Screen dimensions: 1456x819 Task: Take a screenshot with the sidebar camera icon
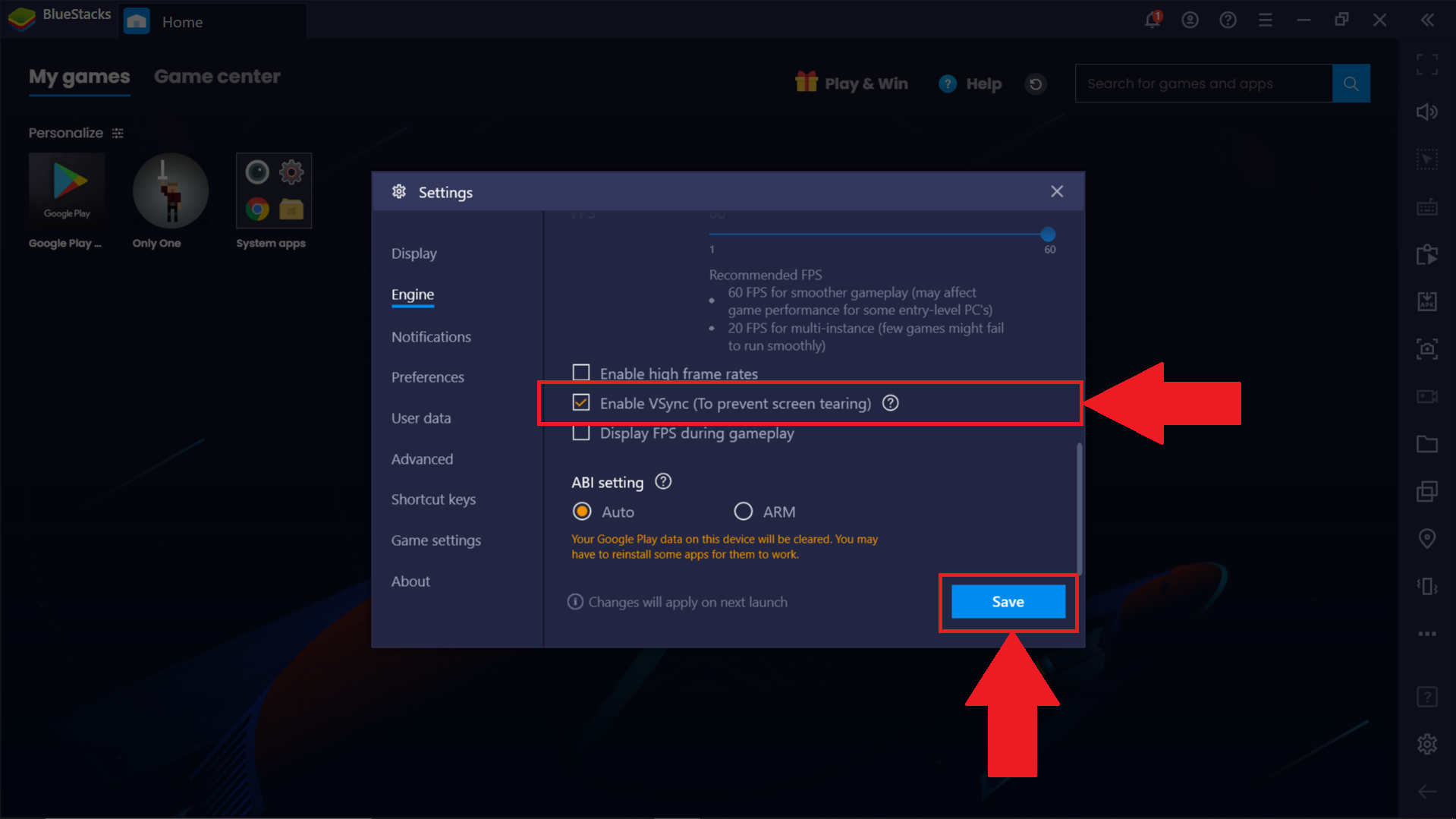pyautogui.click(x=1427, y=349)
